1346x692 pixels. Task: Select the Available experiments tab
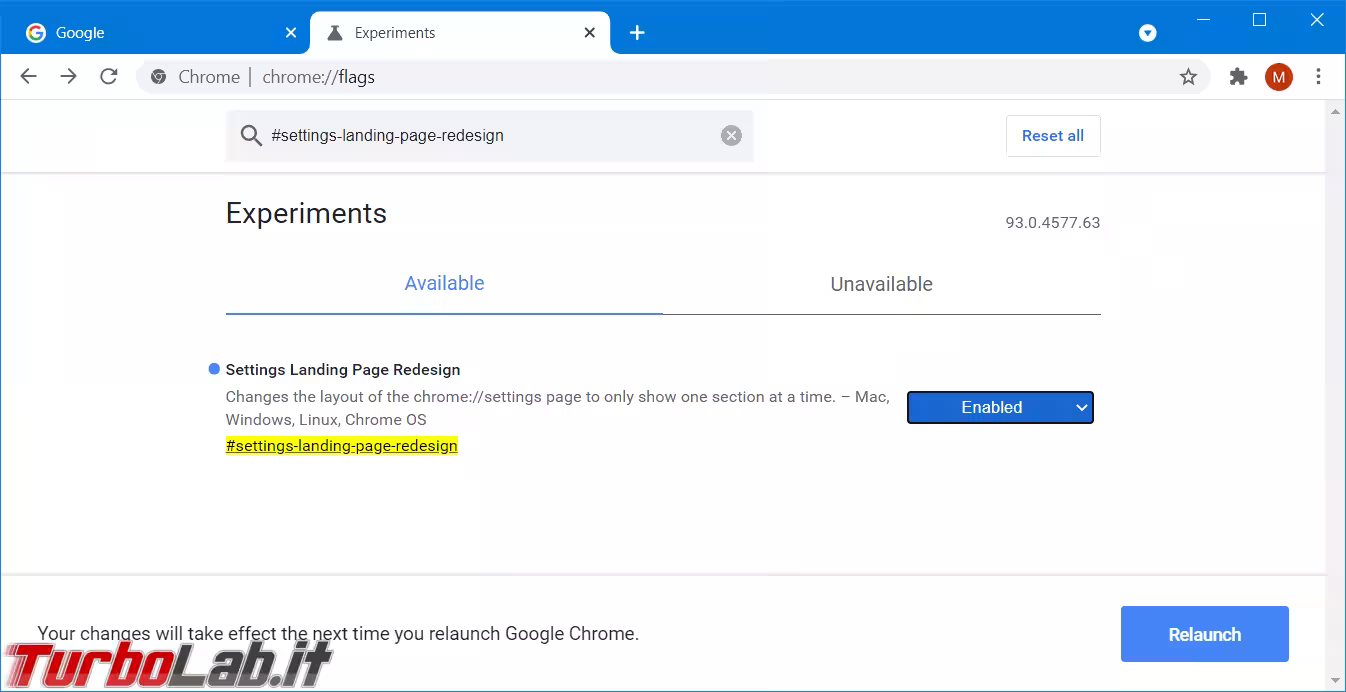click(x=444, y=284)
